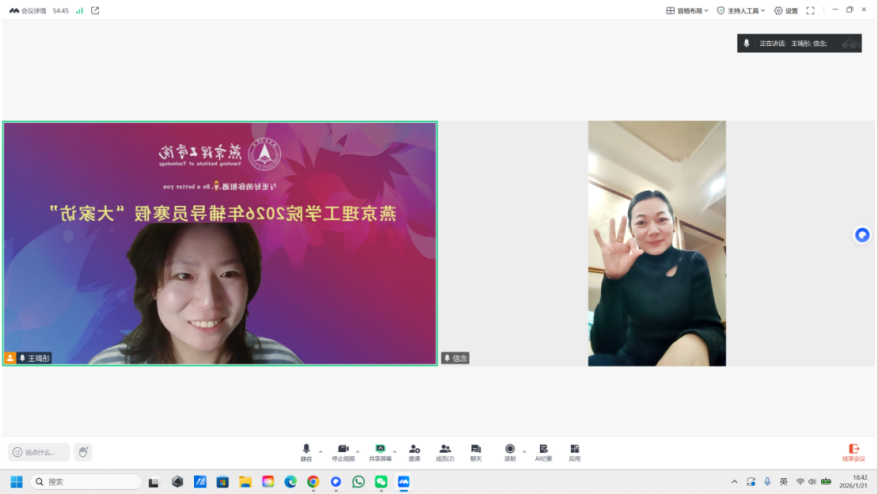The height and width of the screenshot is (494, 878).
Task: Open the AI Minutes tool
Action: point(544,451)
